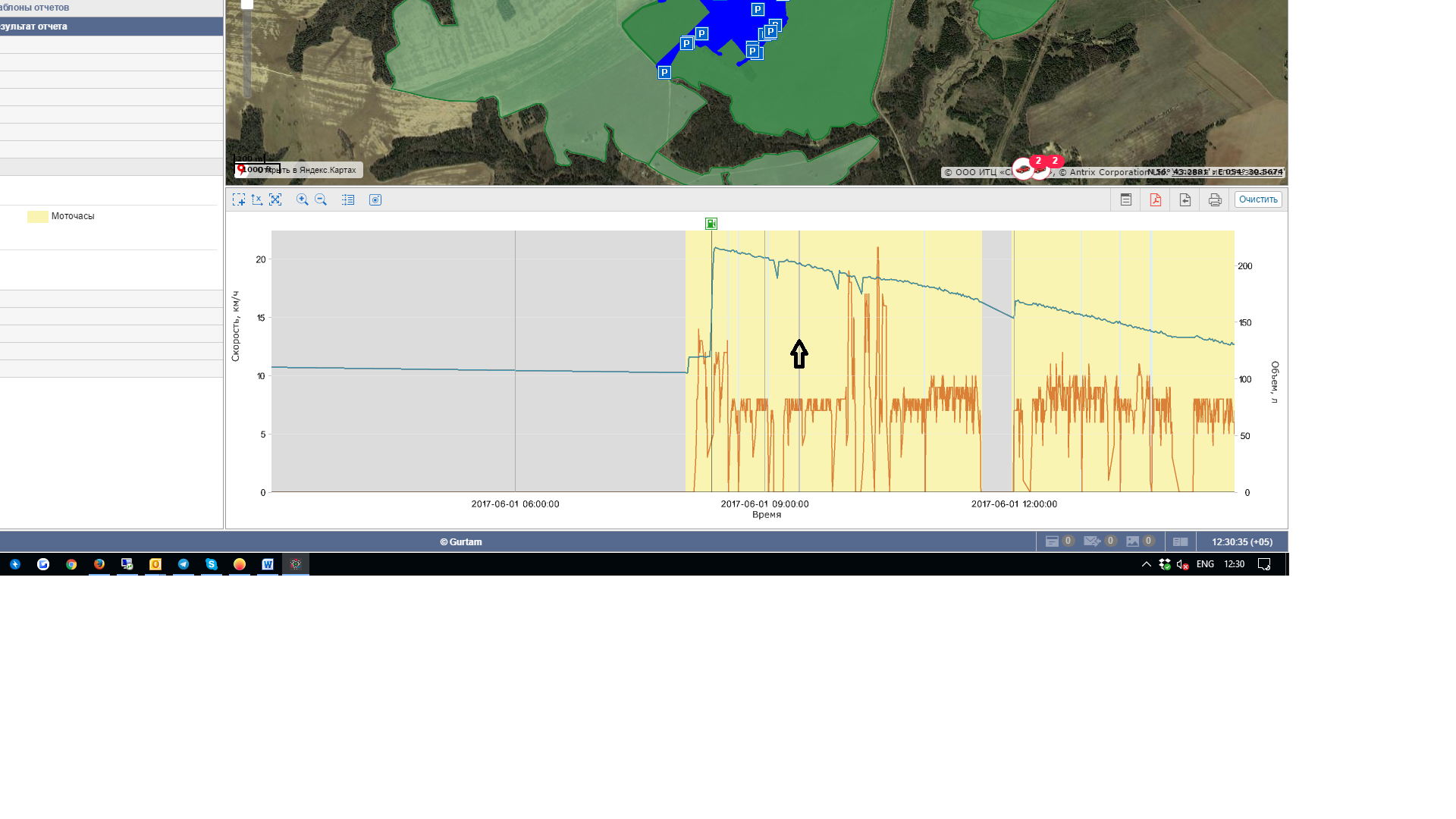1456x819 pixels.
Task: Open the sent messages counter icon
Action: point(1092,541)
